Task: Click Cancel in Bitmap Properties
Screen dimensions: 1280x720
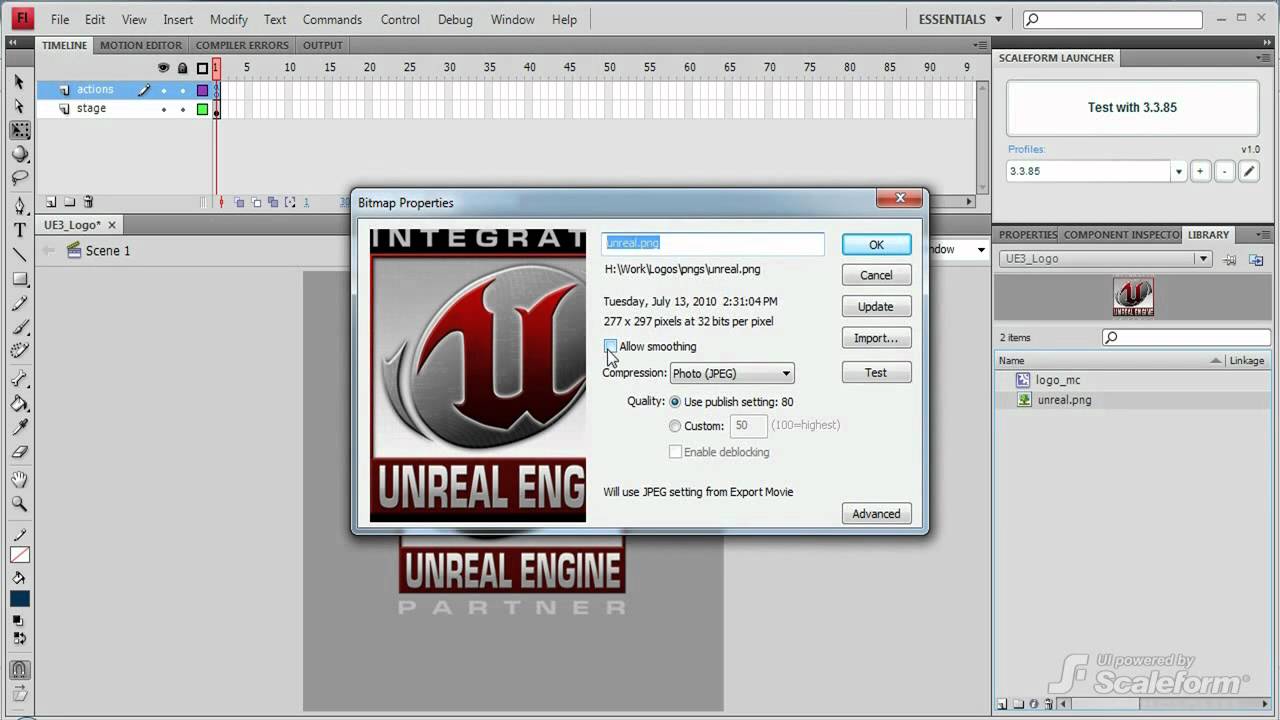Action: 876,275
